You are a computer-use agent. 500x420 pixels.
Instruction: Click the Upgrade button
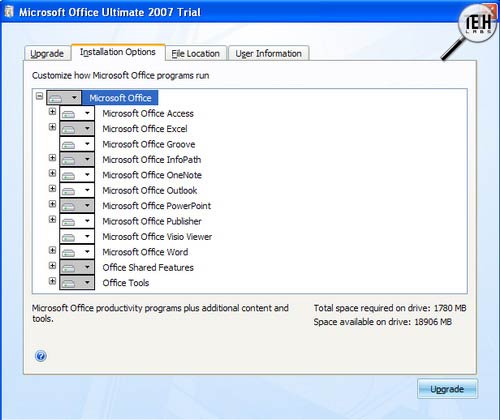pos(447,389)
